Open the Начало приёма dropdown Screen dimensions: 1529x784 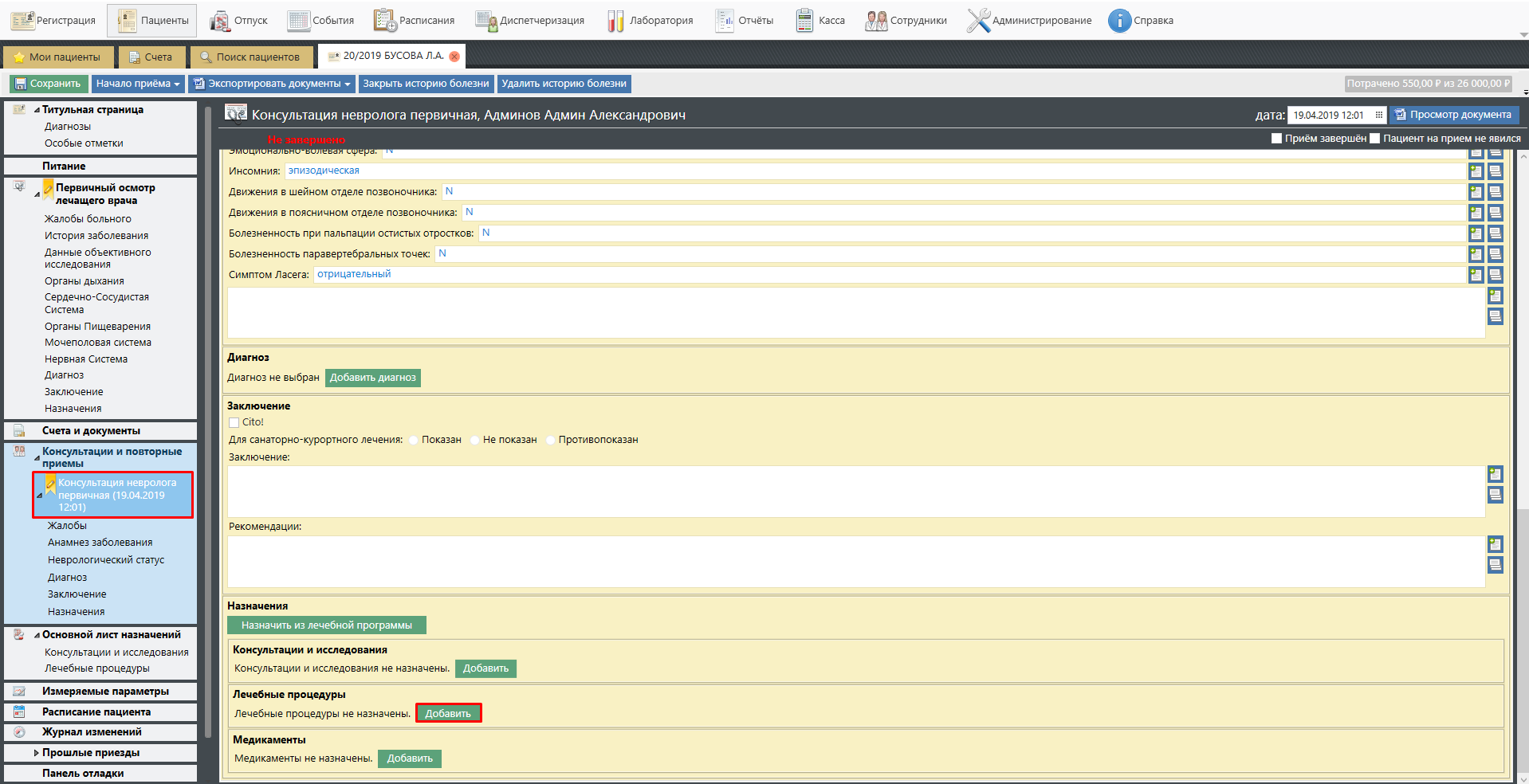click(137, 84)
